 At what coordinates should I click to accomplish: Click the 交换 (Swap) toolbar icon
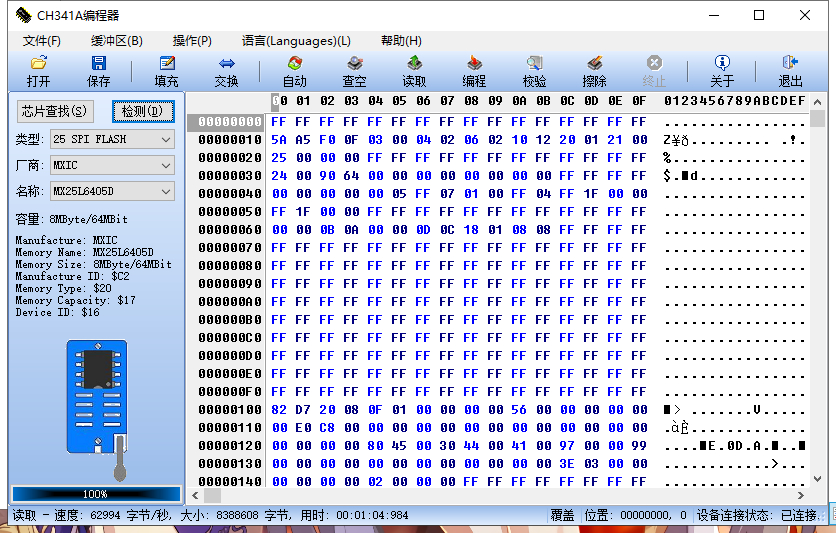[x=227, y=63]
